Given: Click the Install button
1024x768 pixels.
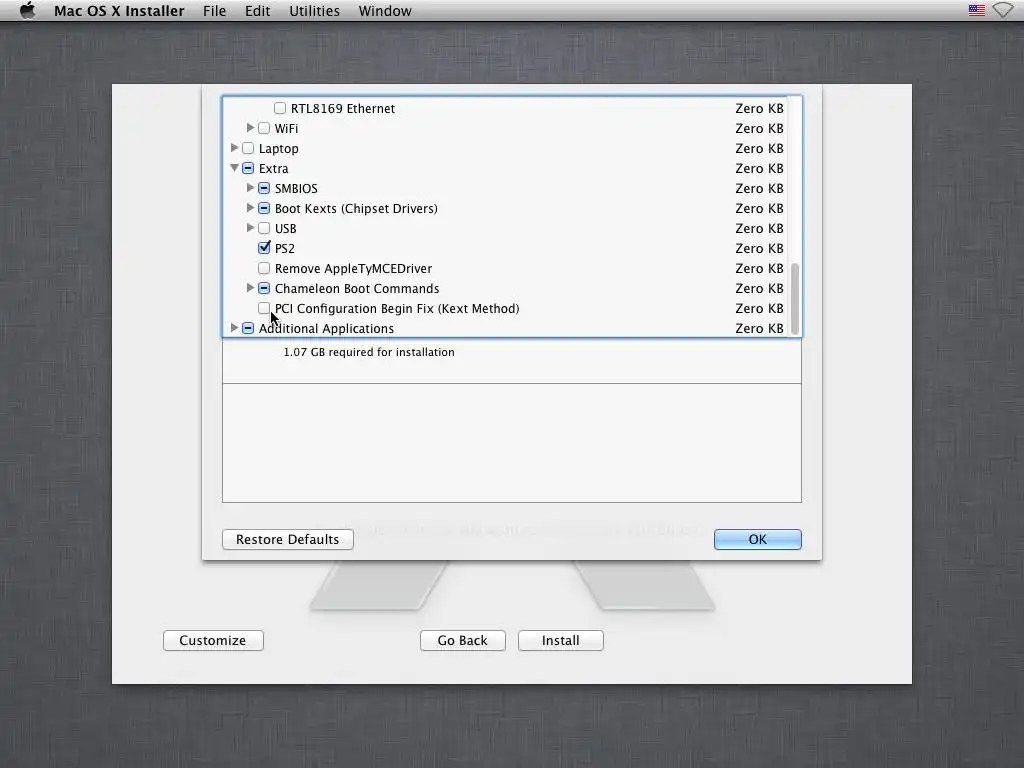Looking at the screenshot, I should pos(560,641).
